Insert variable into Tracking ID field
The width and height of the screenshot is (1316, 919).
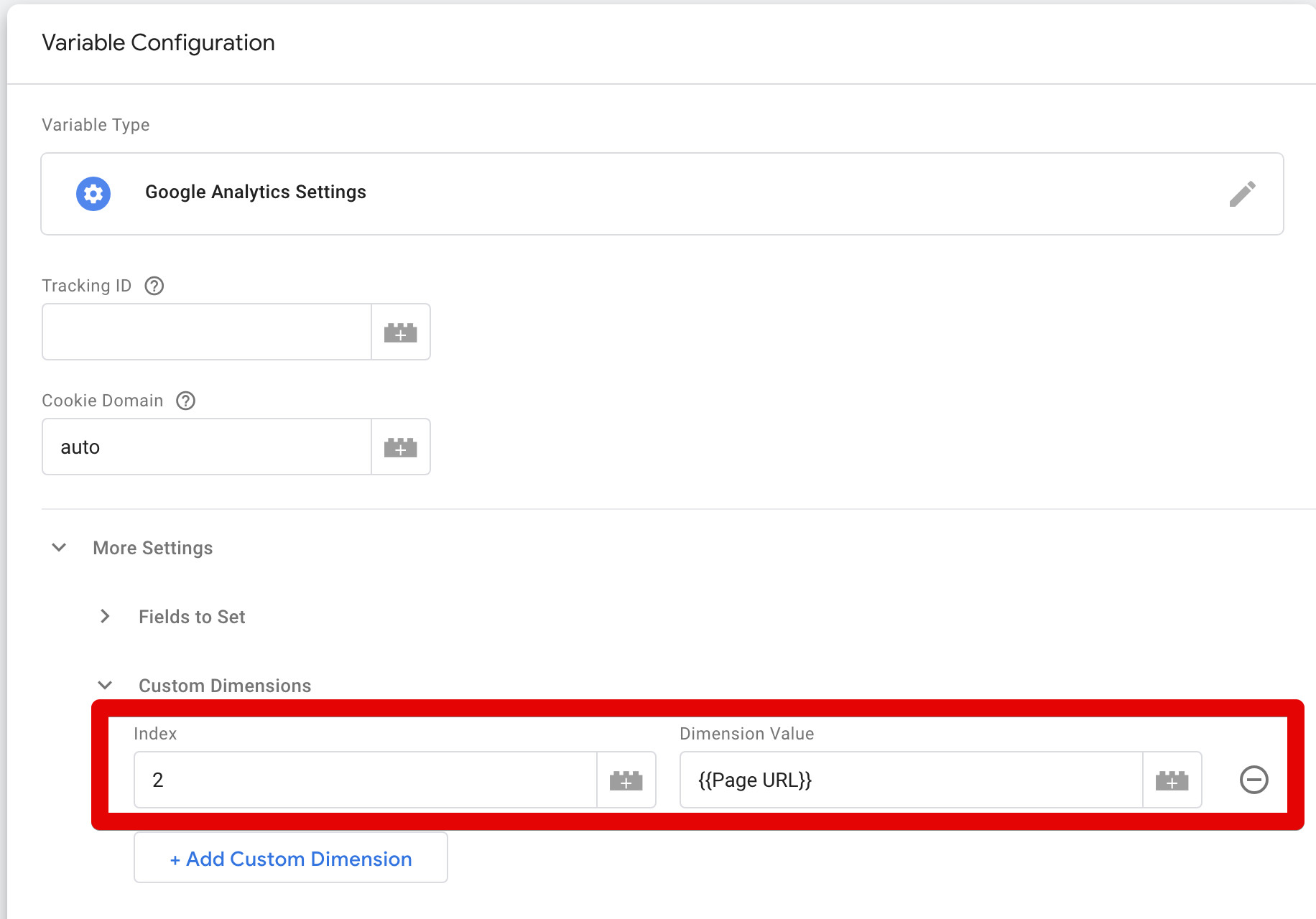tap(401, 332)
